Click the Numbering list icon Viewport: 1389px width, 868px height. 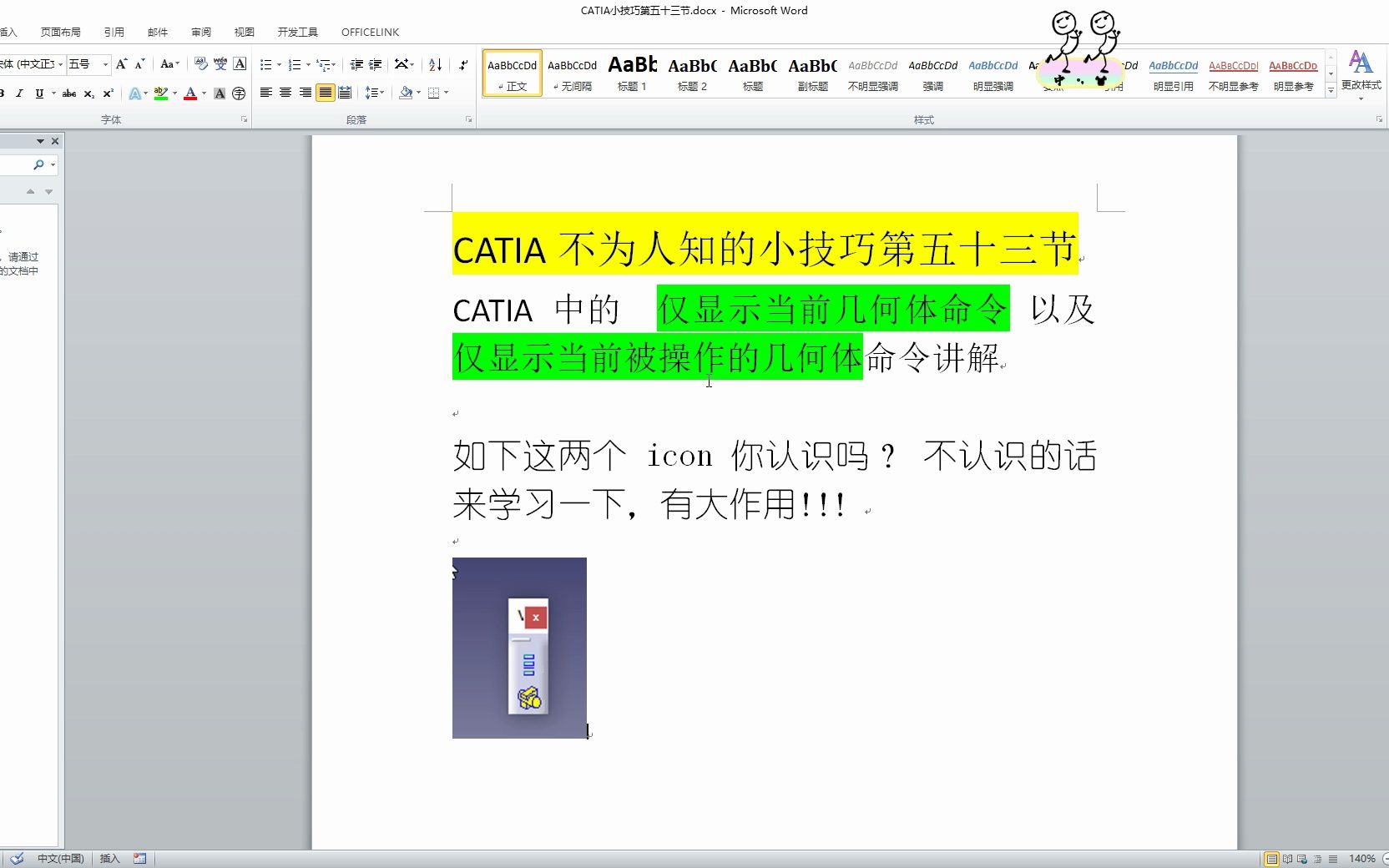tap(294, 64)
